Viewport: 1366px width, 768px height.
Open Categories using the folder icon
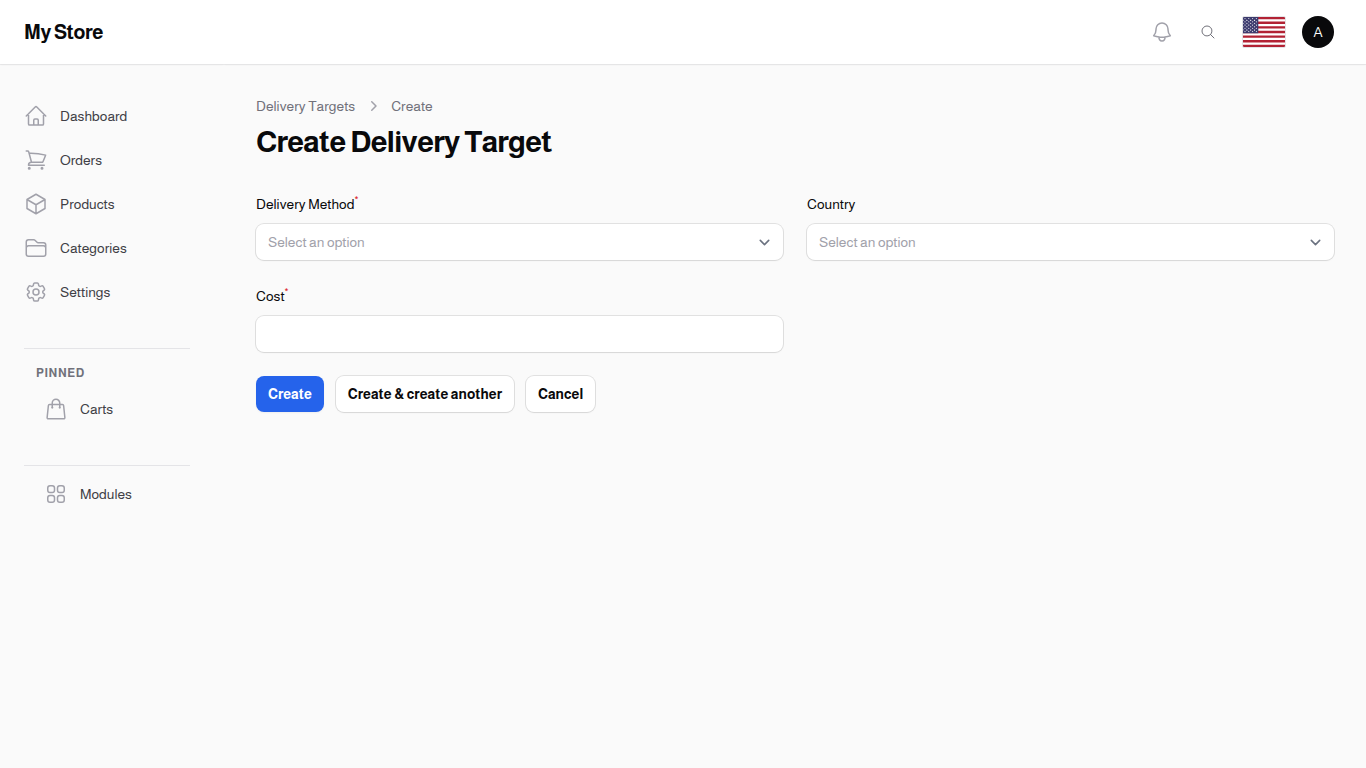(x=36, y=247)
